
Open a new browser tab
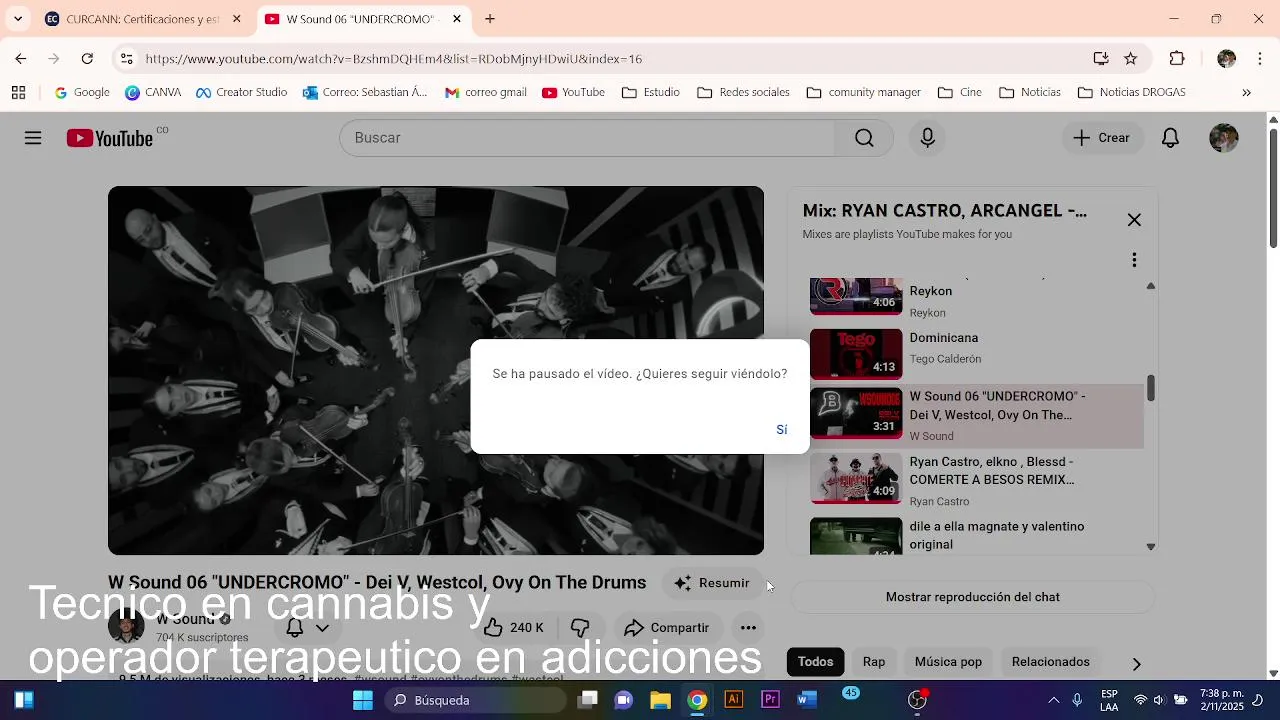click(x=490, y=19)
